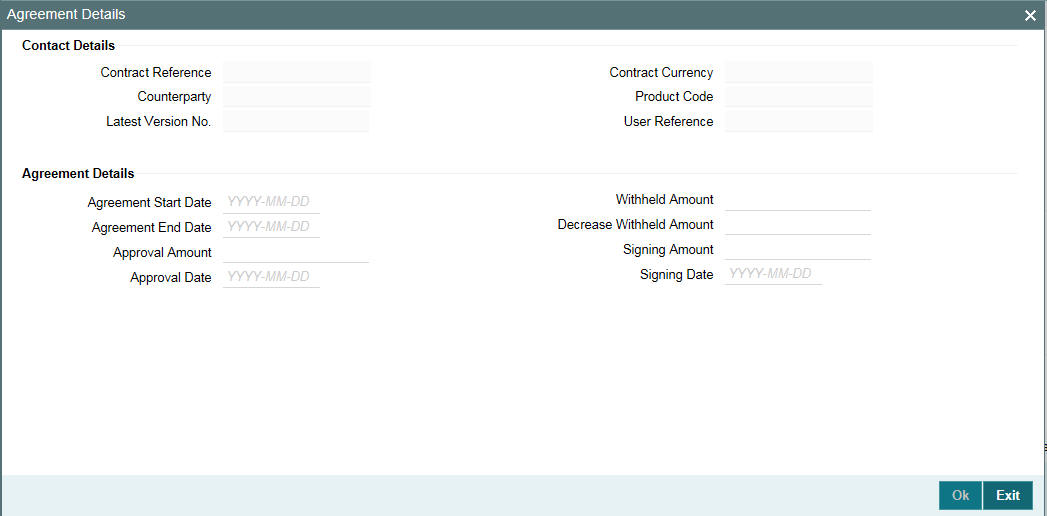1047x516 pixels.
Task: Click the Agreement End Date label
Action: tap(152, 228)
